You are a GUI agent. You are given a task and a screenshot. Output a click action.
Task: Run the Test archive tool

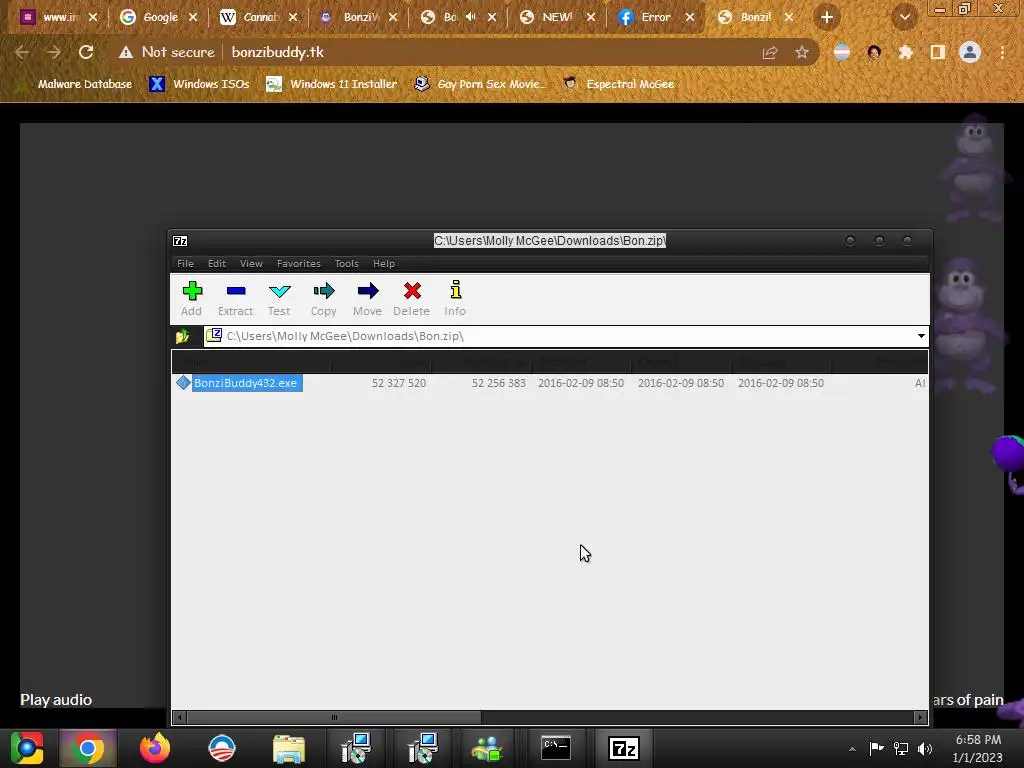279,299
